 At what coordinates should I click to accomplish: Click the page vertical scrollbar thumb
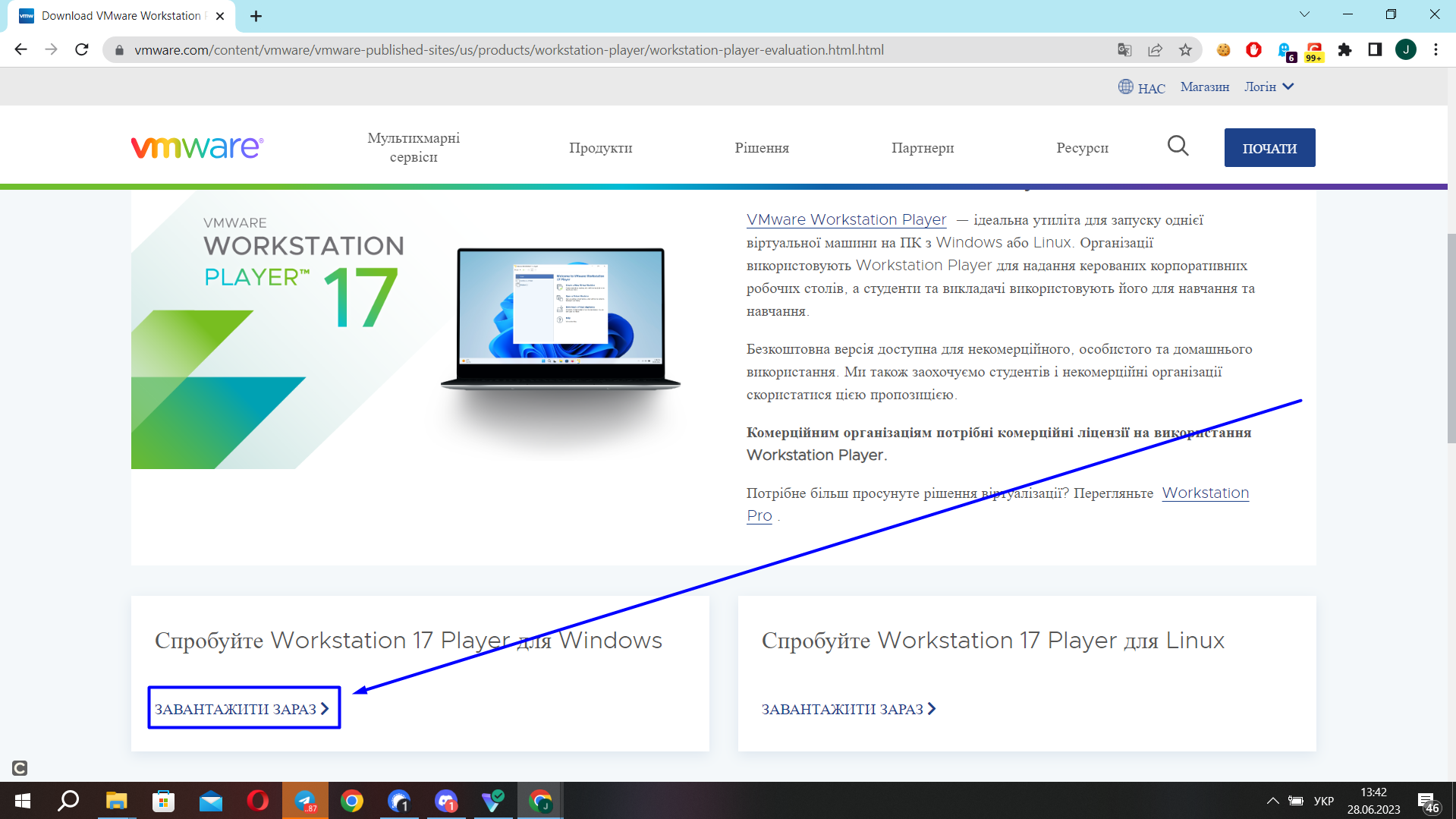pyautogui.click(x=1451, y=338)
